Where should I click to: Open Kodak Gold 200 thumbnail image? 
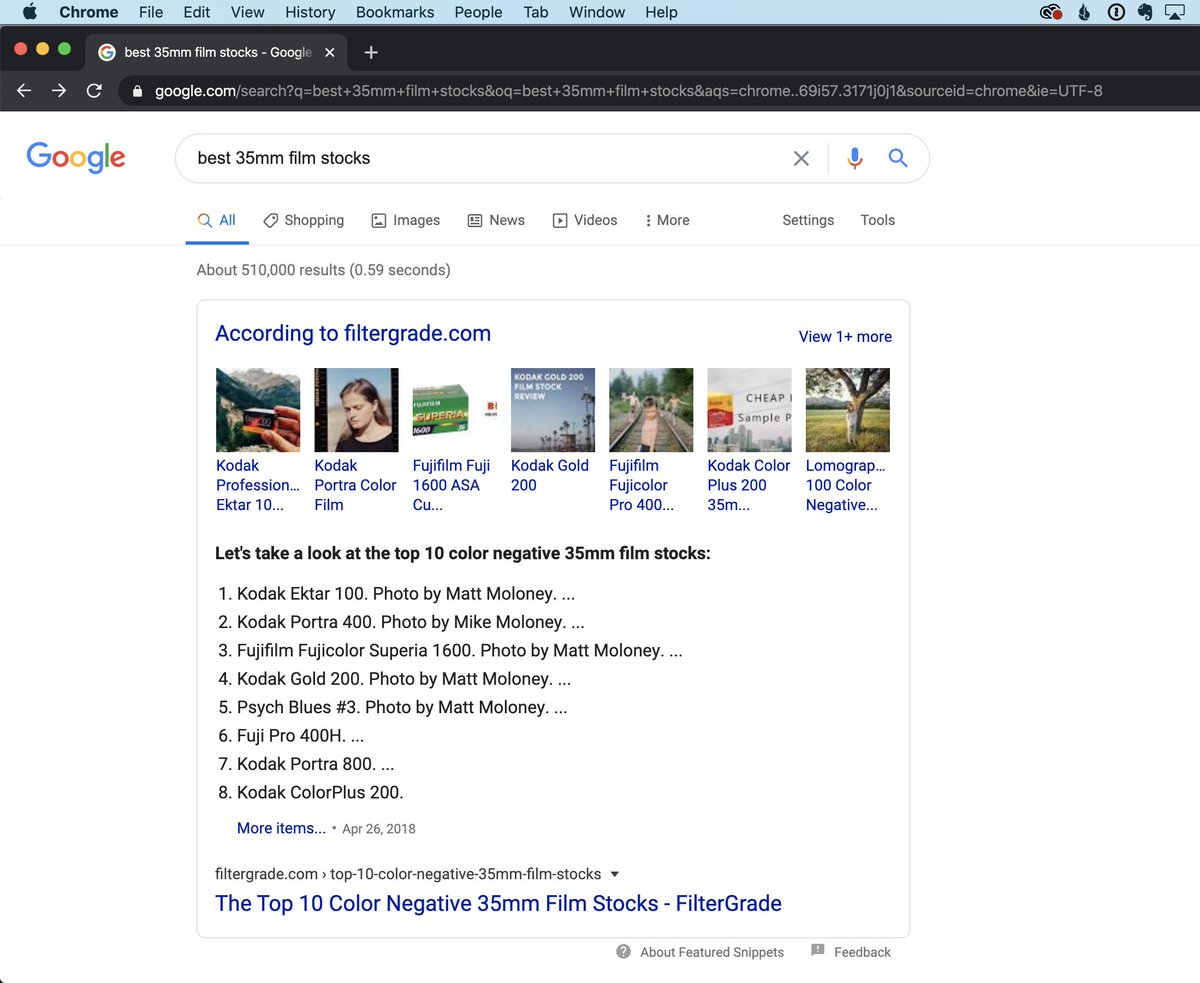pos(553,410)
